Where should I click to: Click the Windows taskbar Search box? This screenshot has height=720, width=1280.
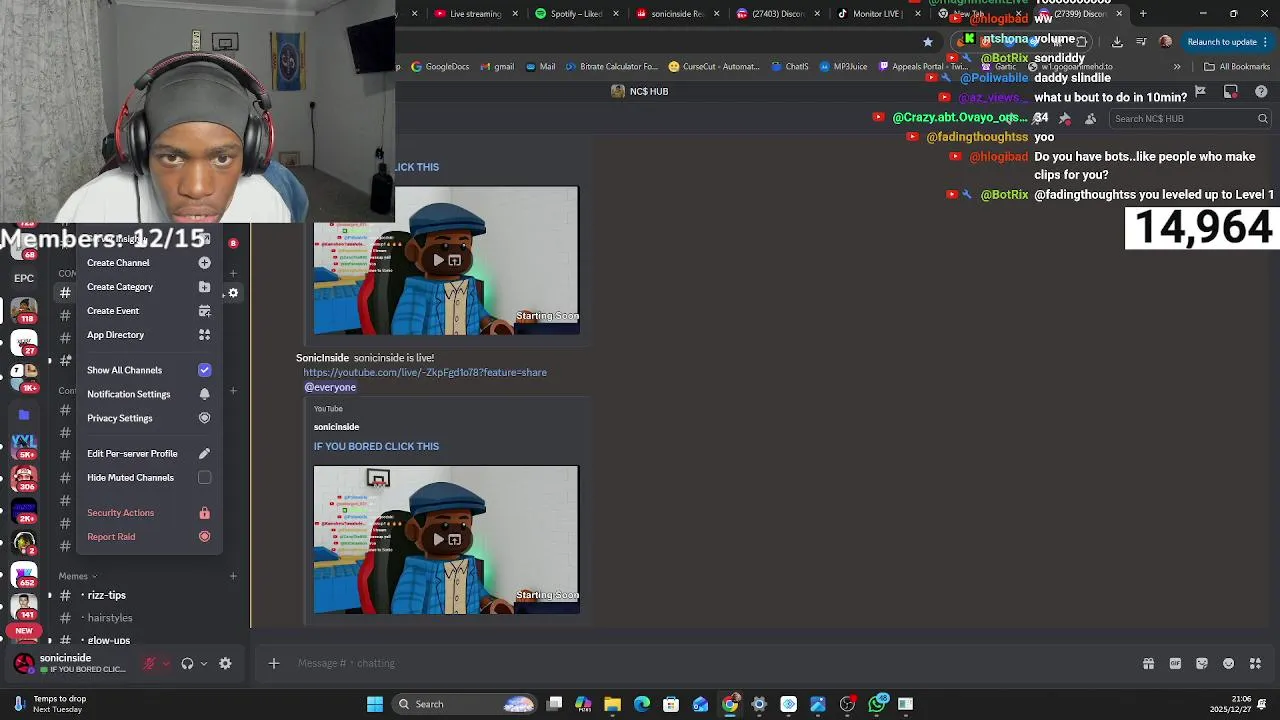tap(465, 704)
